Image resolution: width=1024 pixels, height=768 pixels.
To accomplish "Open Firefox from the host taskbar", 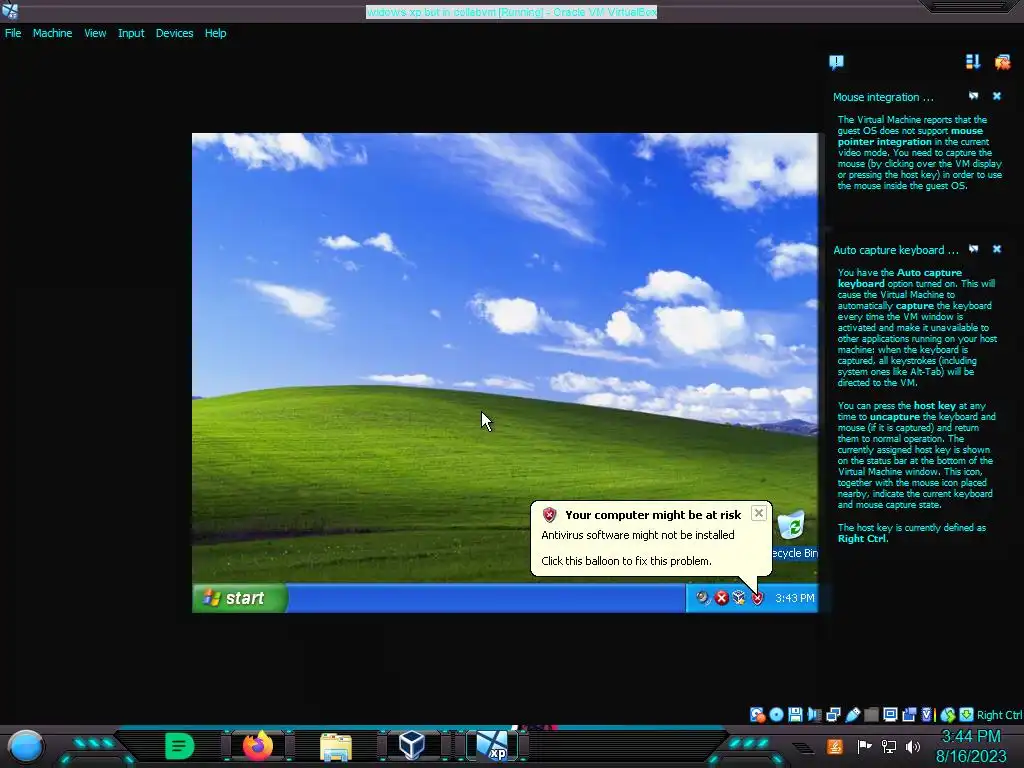I will tap(258, 746).
